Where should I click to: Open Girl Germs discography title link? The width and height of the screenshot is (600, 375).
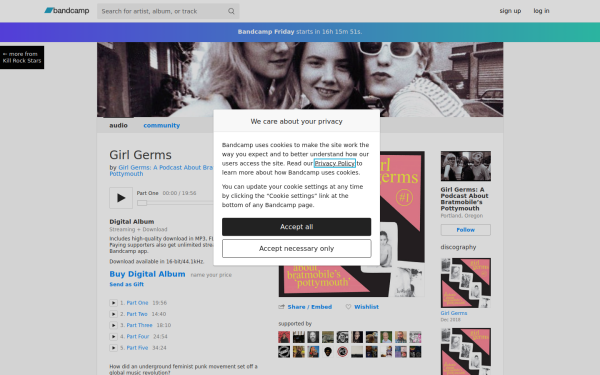(454, 313)
